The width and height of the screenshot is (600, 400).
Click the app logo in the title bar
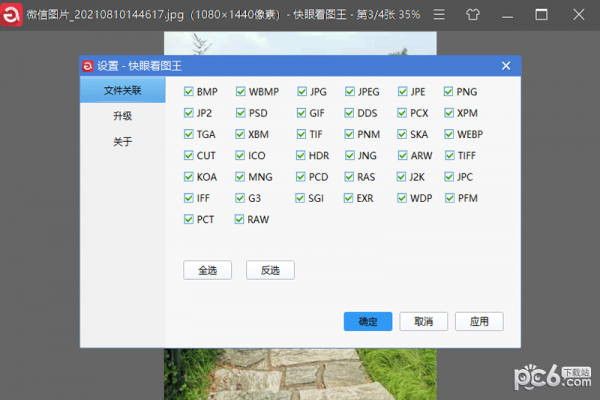(11, 15)
